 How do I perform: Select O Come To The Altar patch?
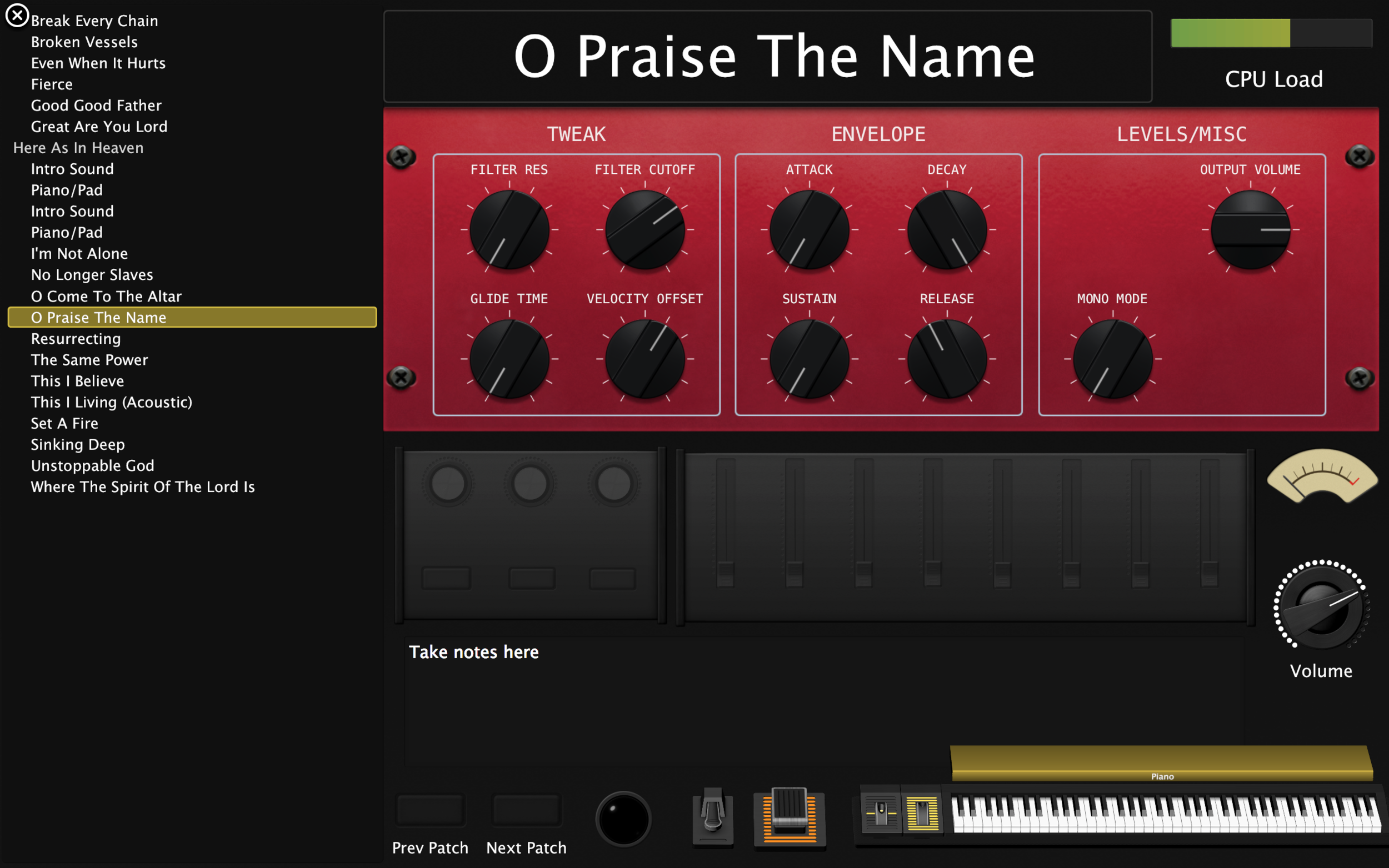(106, 296)
